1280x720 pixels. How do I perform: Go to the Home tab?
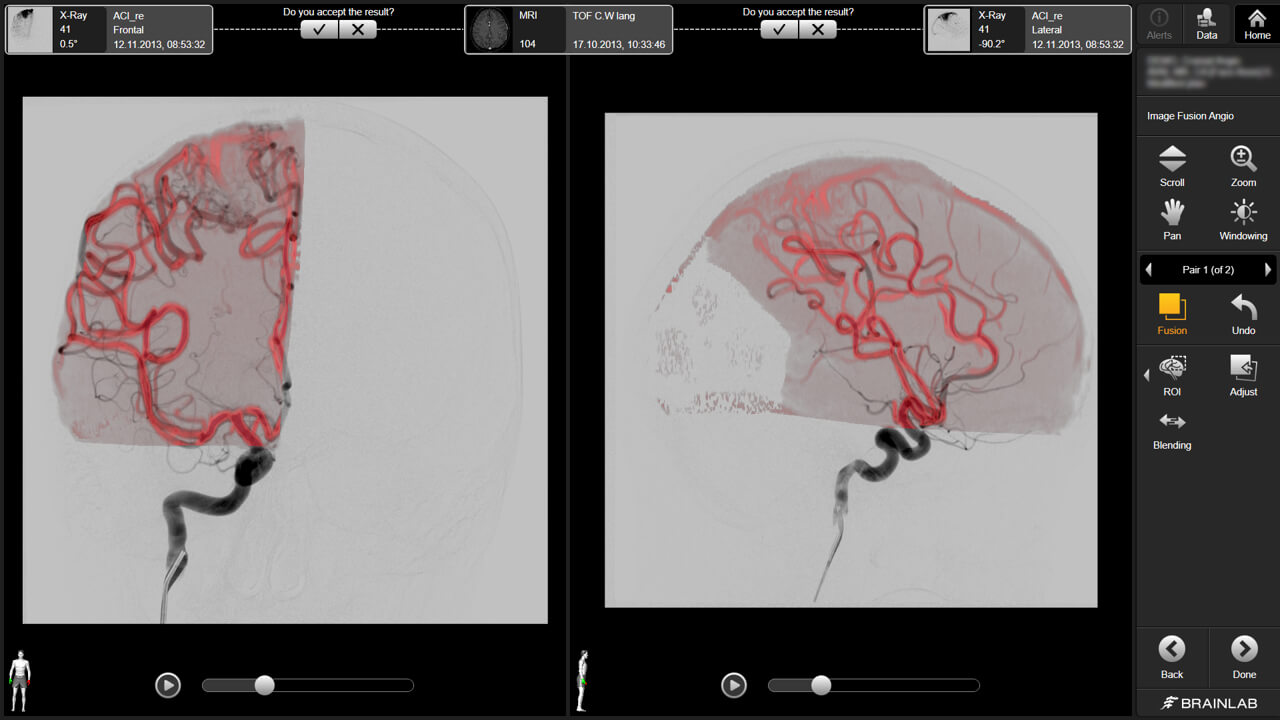click(1257, 23)
